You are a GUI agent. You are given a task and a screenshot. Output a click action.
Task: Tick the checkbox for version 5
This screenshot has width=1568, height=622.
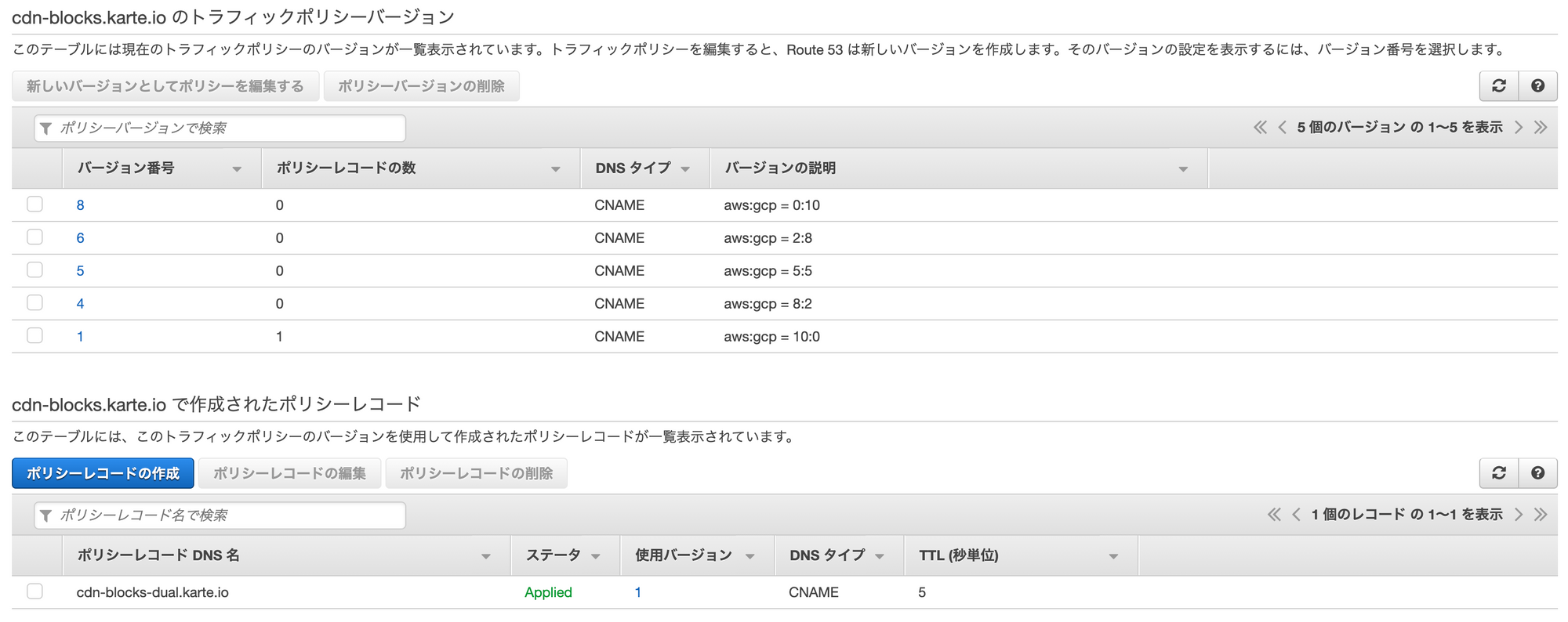pos(34,270)
